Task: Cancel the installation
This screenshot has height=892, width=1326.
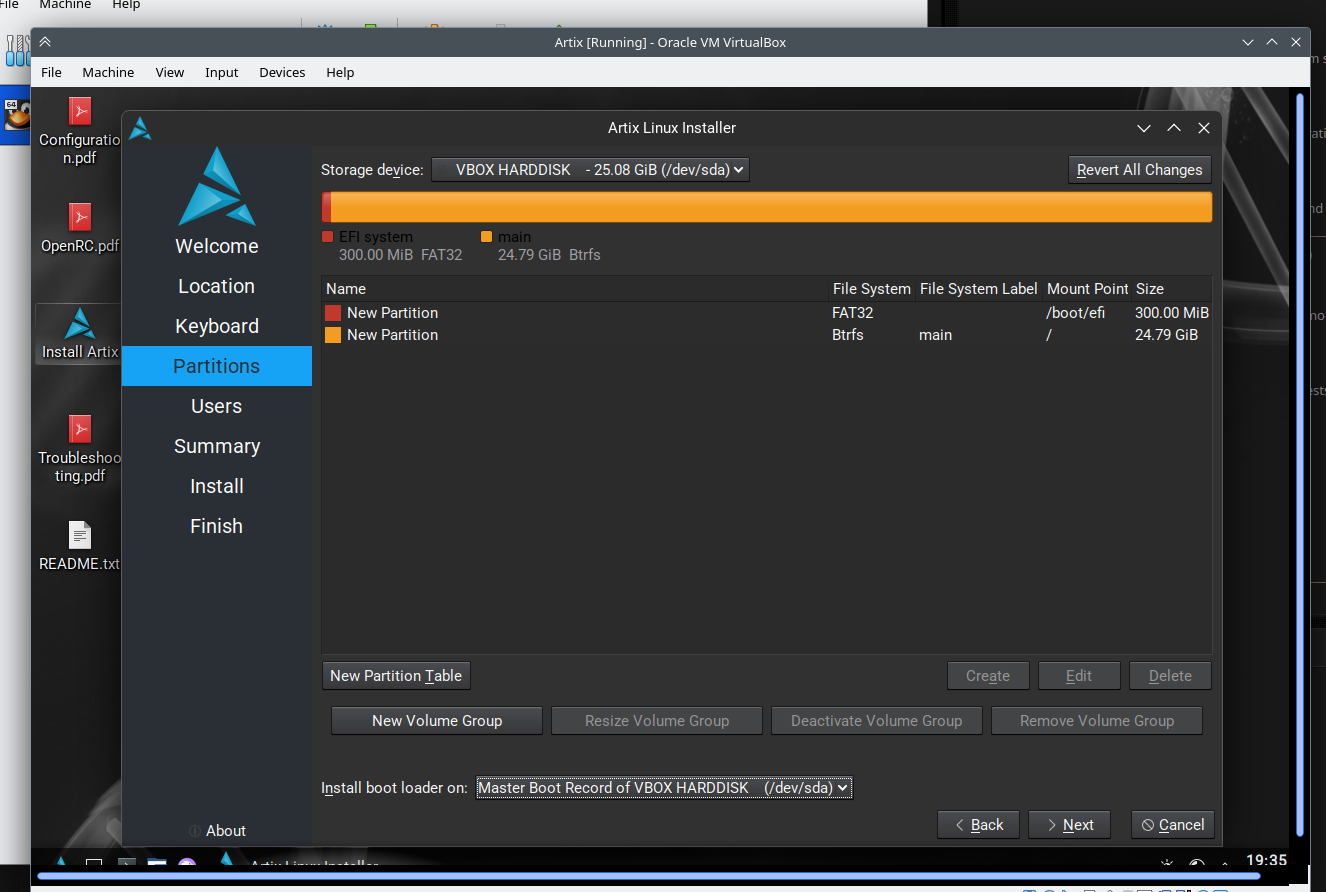Action: 1173,825
